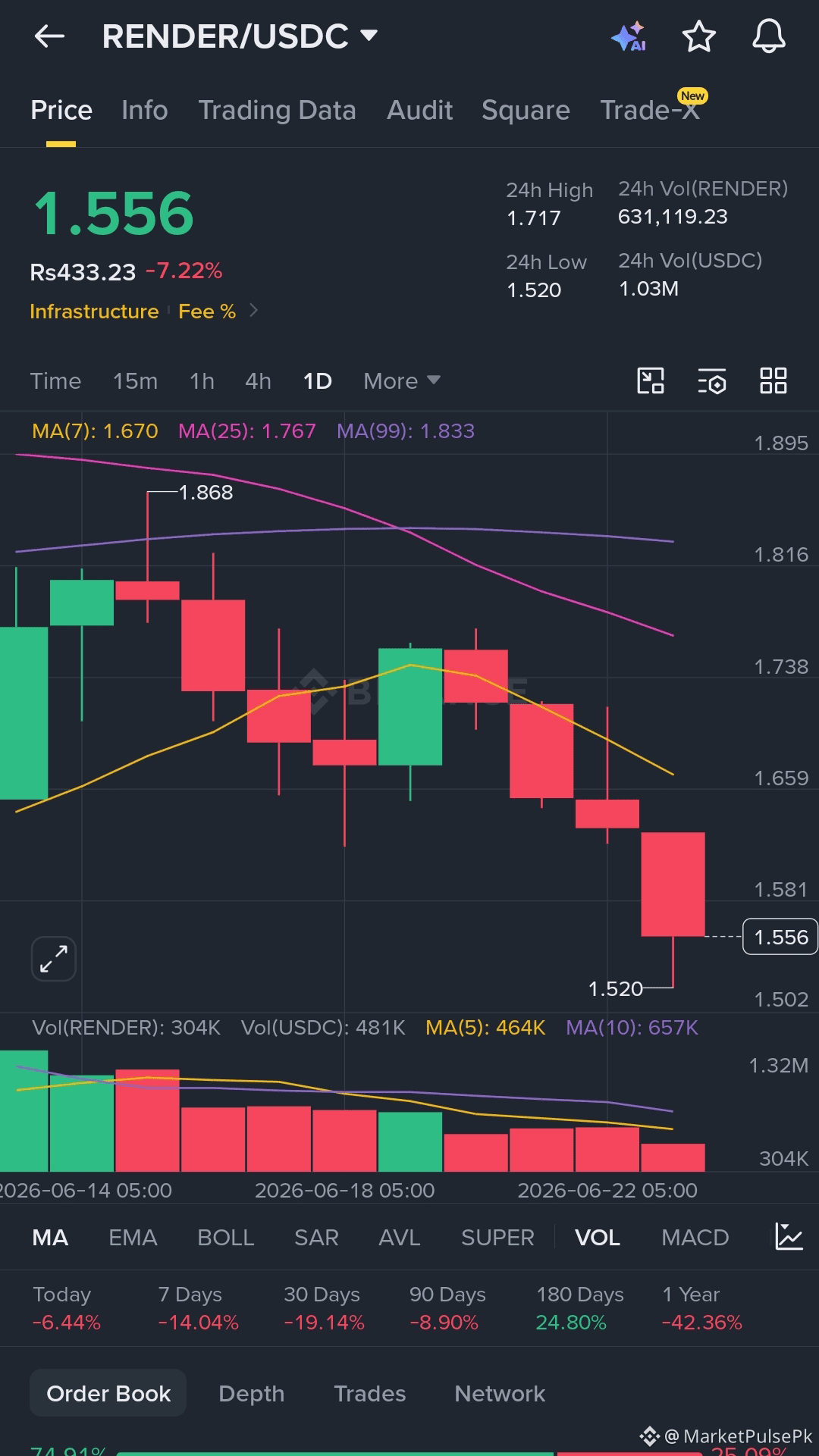Toggle the AVL indicator
This screenshot has width=819, height=1456.
tap(400, 1238)
